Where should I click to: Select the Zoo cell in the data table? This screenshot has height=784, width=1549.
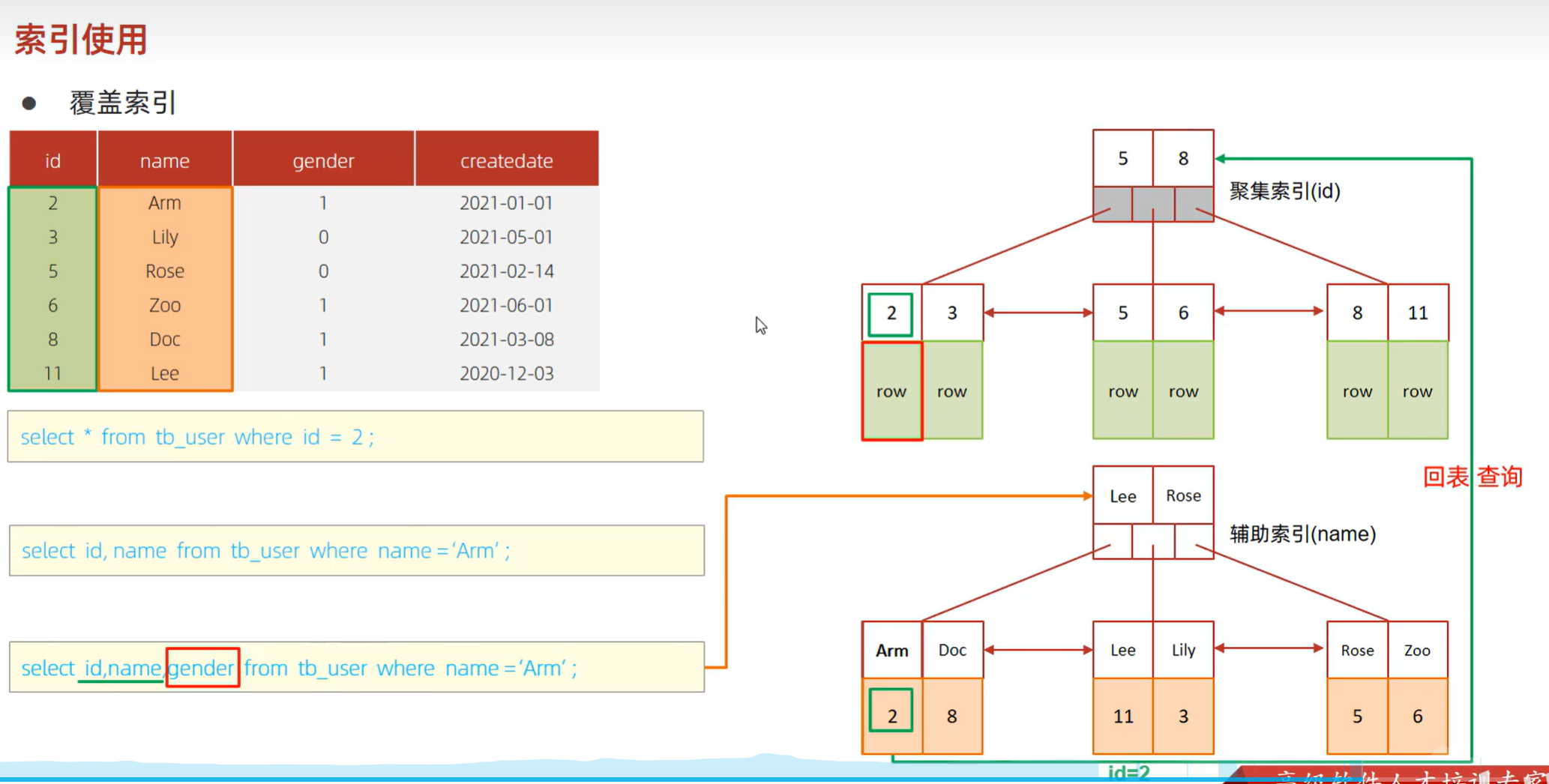[165, 305]
